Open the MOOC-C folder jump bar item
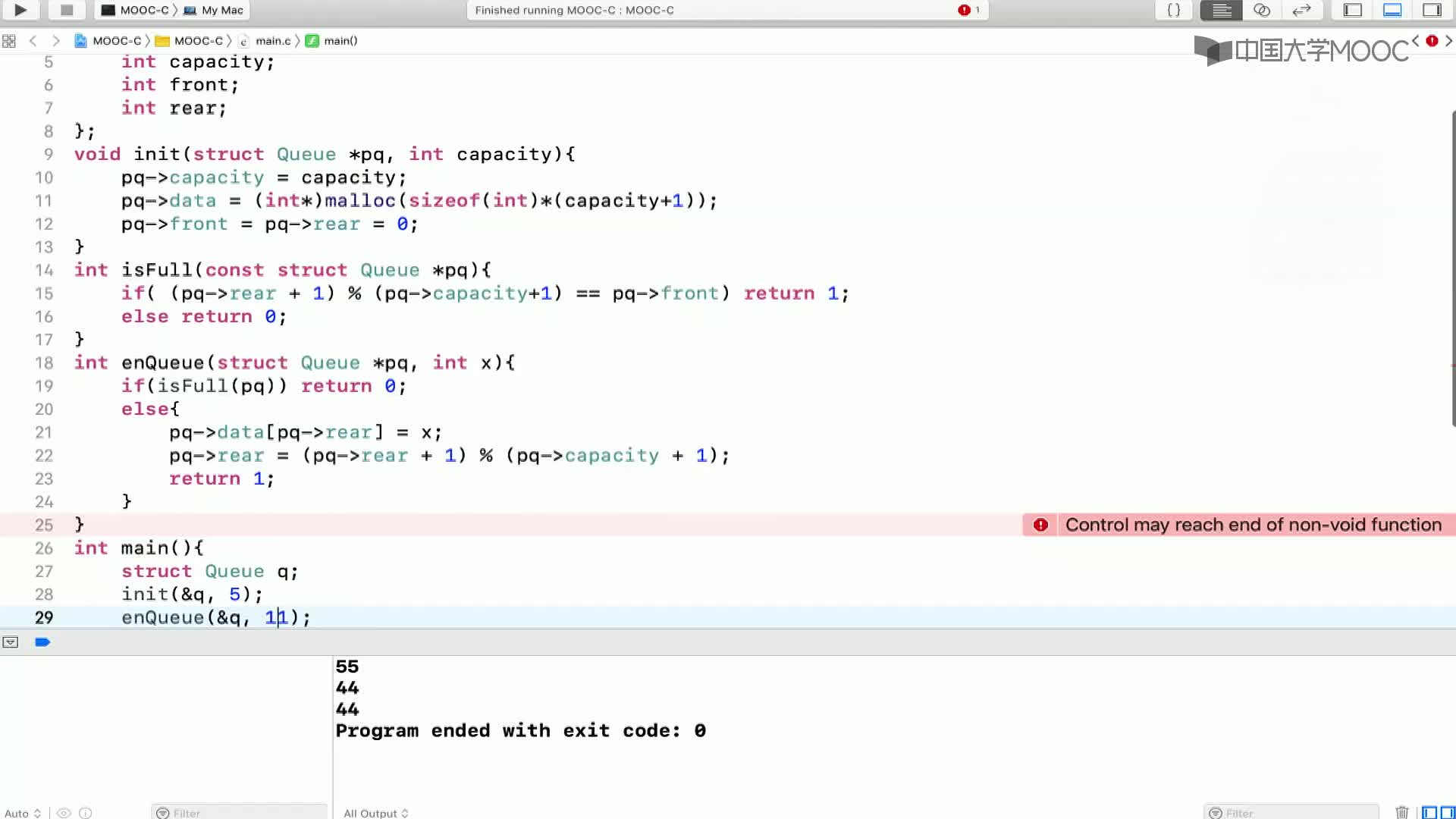The width and height of the screenshot is (1456, 819). [x=190, y=41]
